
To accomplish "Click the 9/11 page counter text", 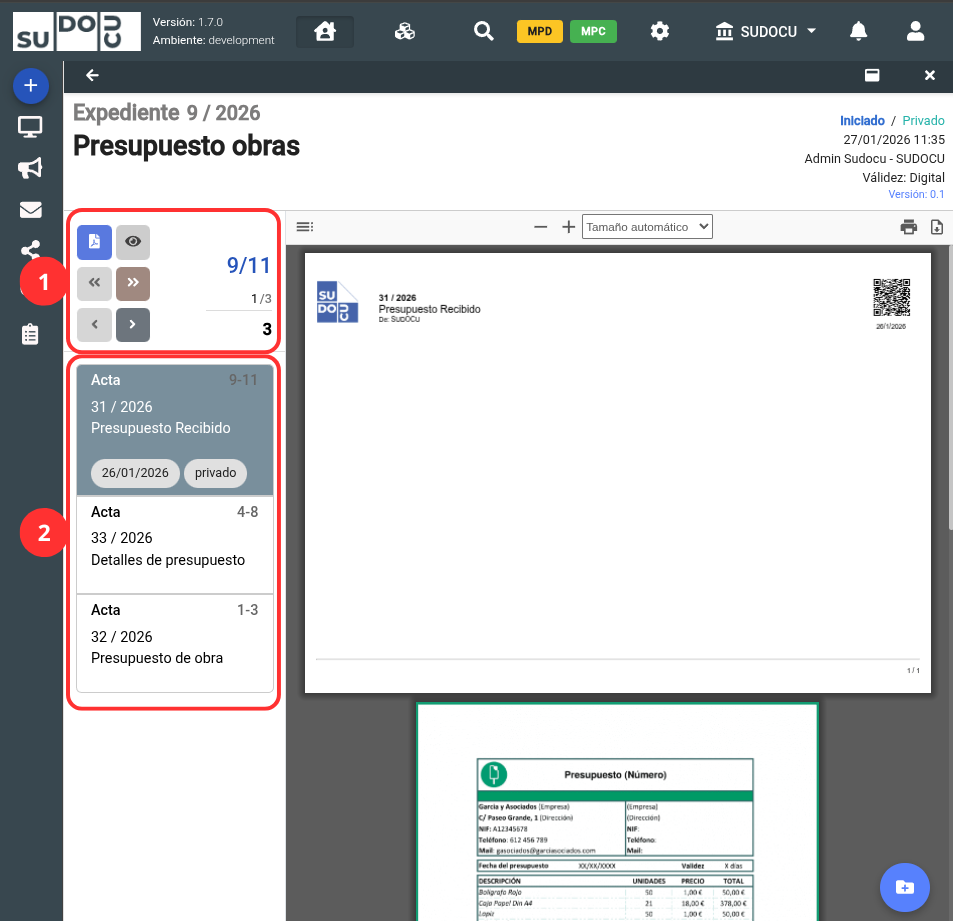I will point(248,265).
